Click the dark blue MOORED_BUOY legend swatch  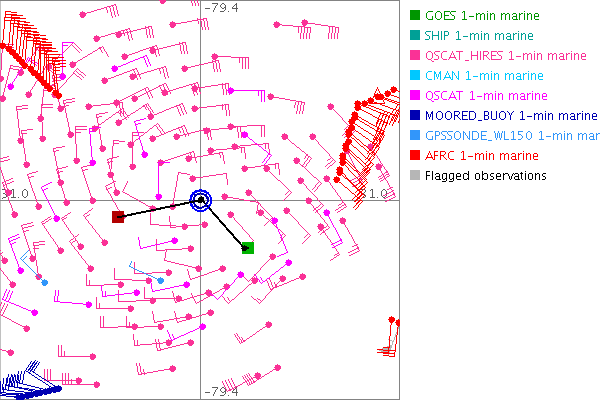(x=414, y=115)
